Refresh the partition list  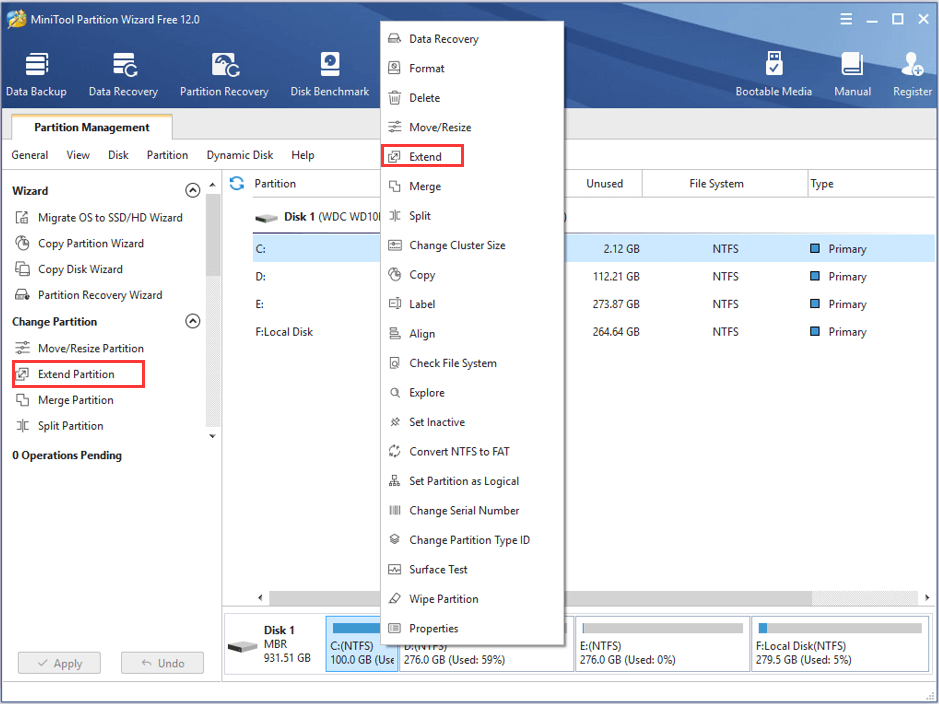click(x=237, y=183)
